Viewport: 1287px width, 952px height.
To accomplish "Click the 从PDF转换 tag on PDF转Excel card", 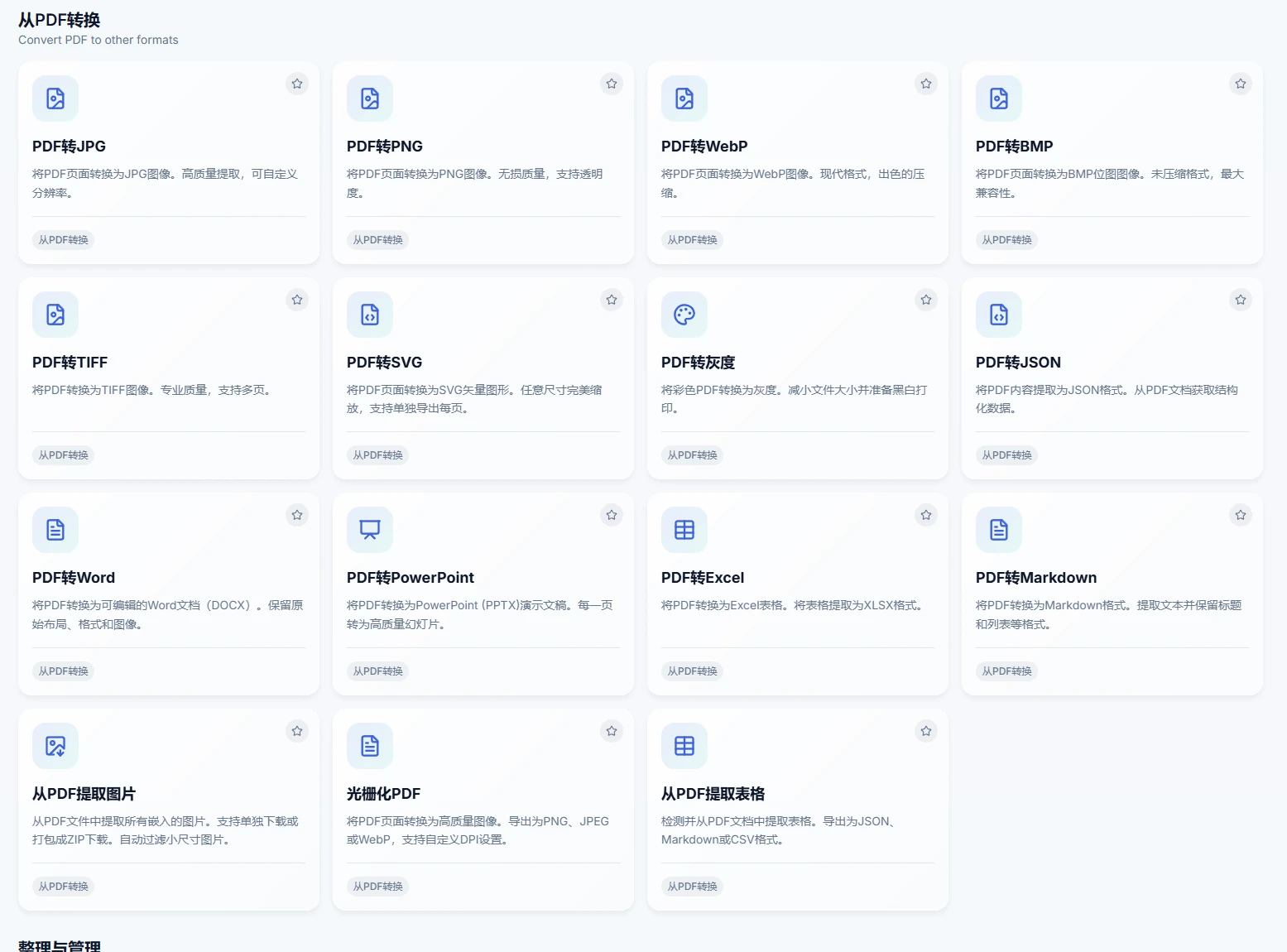I will coord(693,671).
